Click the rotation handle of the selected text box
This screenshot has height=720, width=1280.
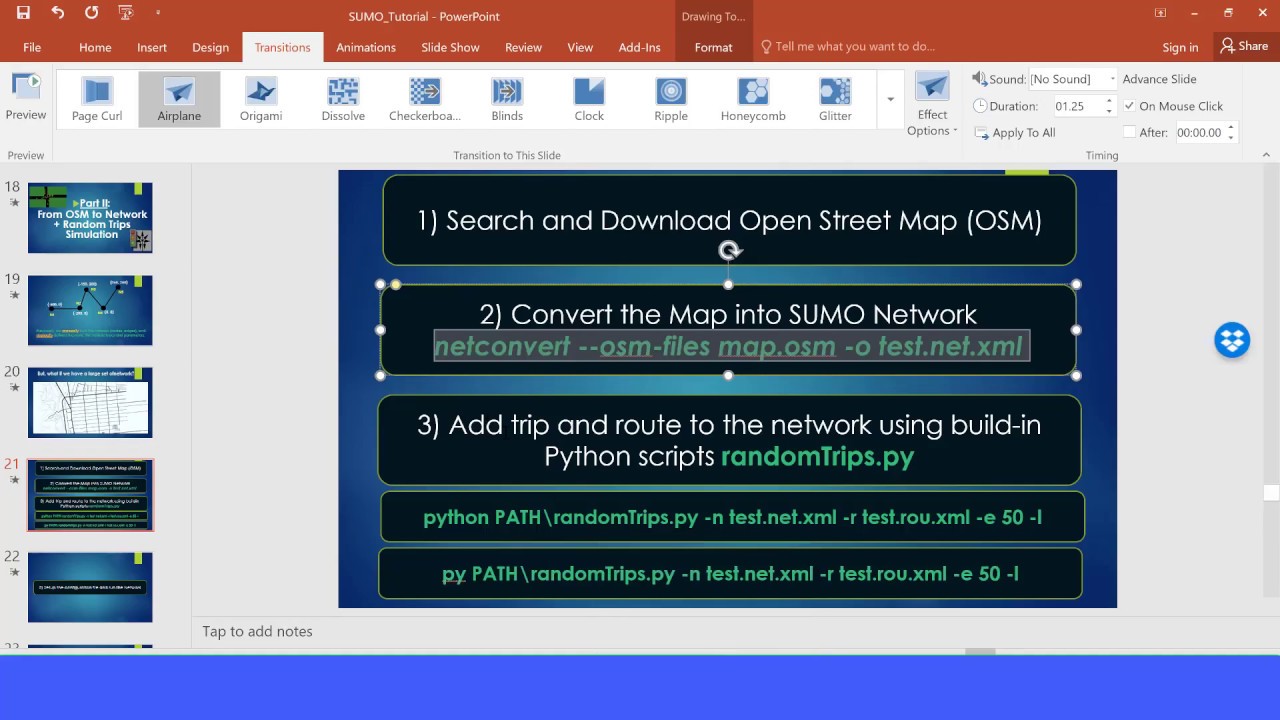729,251
